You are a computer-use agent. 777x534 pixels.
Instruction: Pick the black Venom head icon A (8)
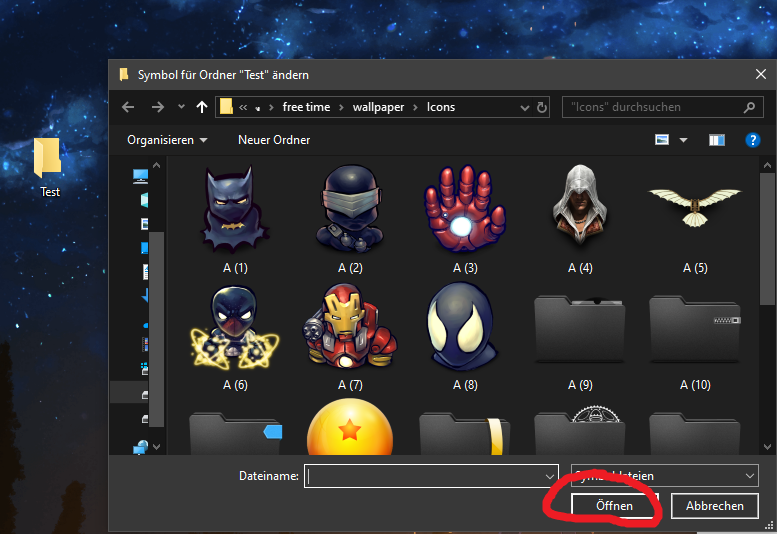[x=462, y=327]
